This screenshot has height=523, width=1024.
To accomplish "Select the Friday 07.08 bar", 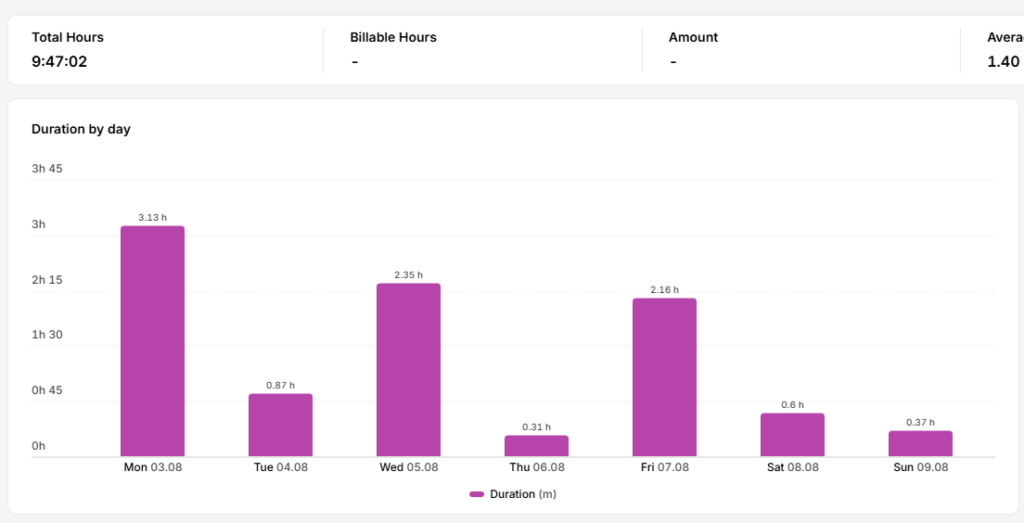I will click(664, 377).
